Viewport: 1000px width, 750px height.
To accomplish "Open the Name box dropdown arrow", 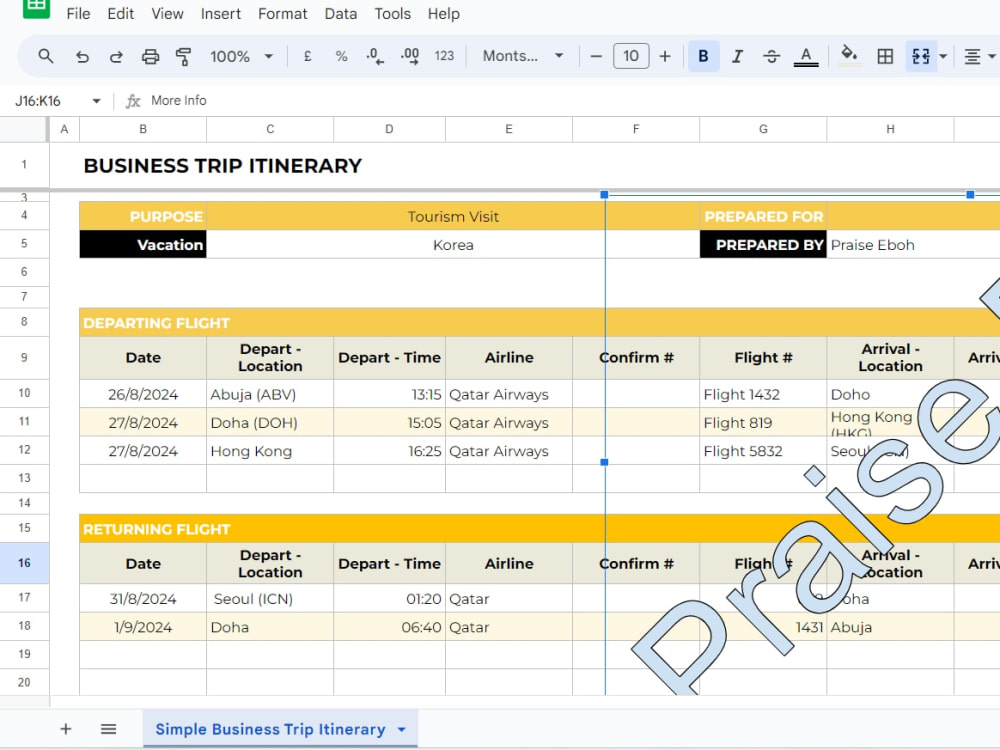I will (x=96, y=101).
